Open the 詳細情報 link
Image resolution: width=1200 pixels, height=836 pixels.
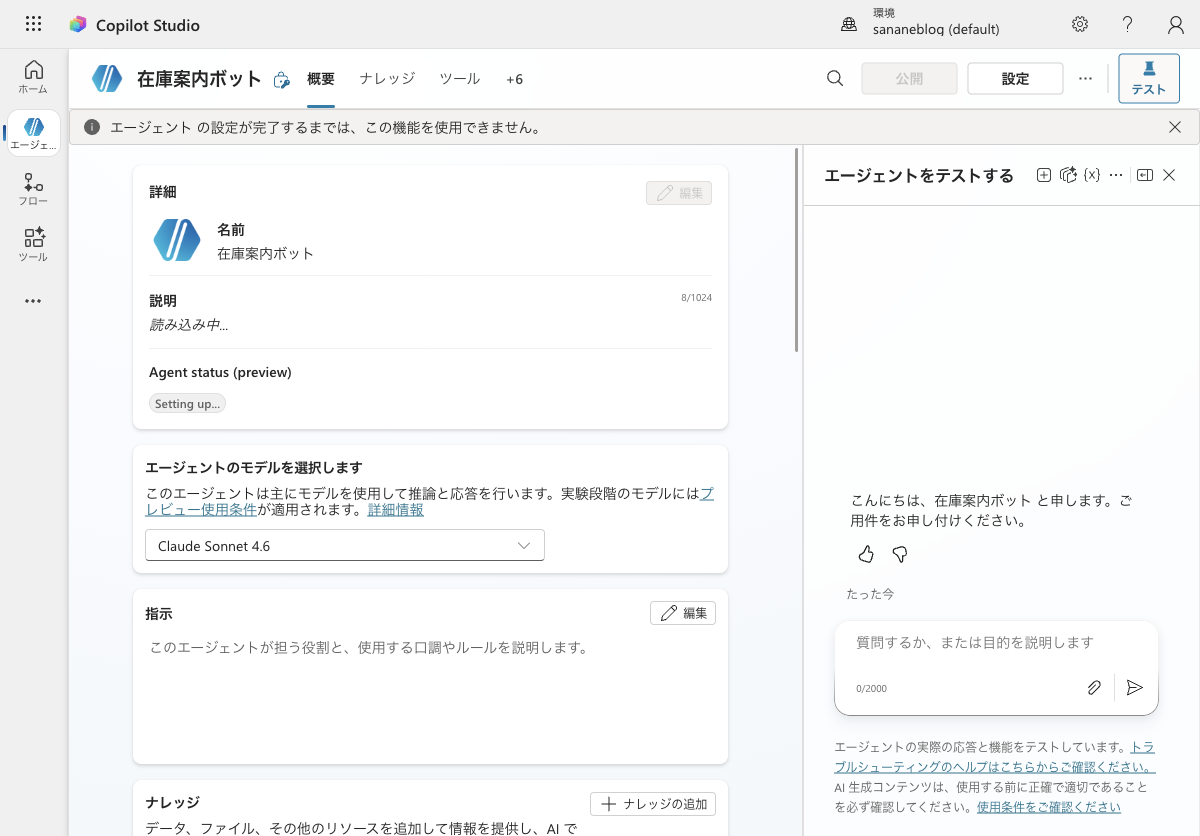pos(395,510)
